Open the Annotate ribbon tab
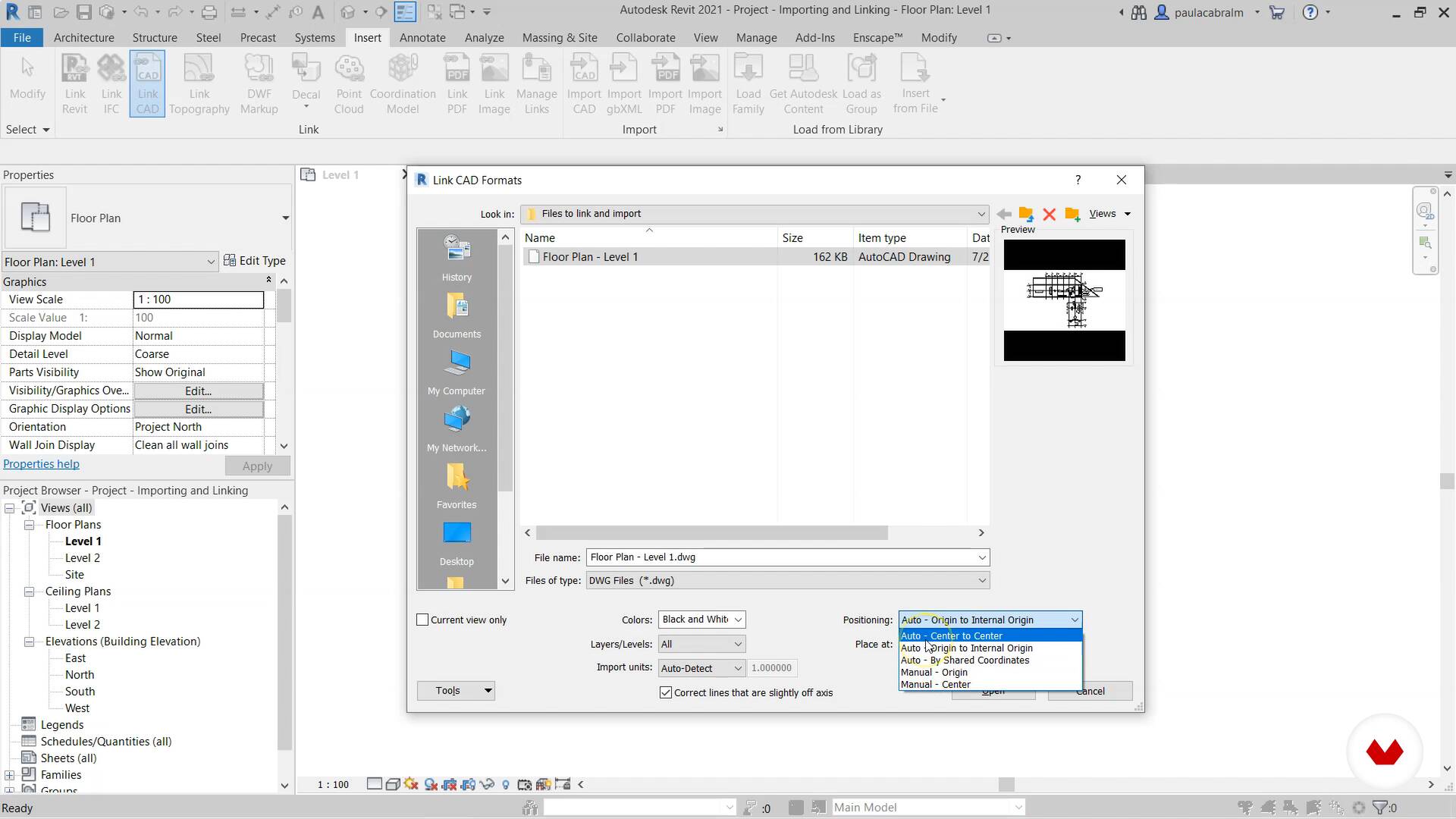Viewport: 1456px width, 819px height. pos(422,37)
